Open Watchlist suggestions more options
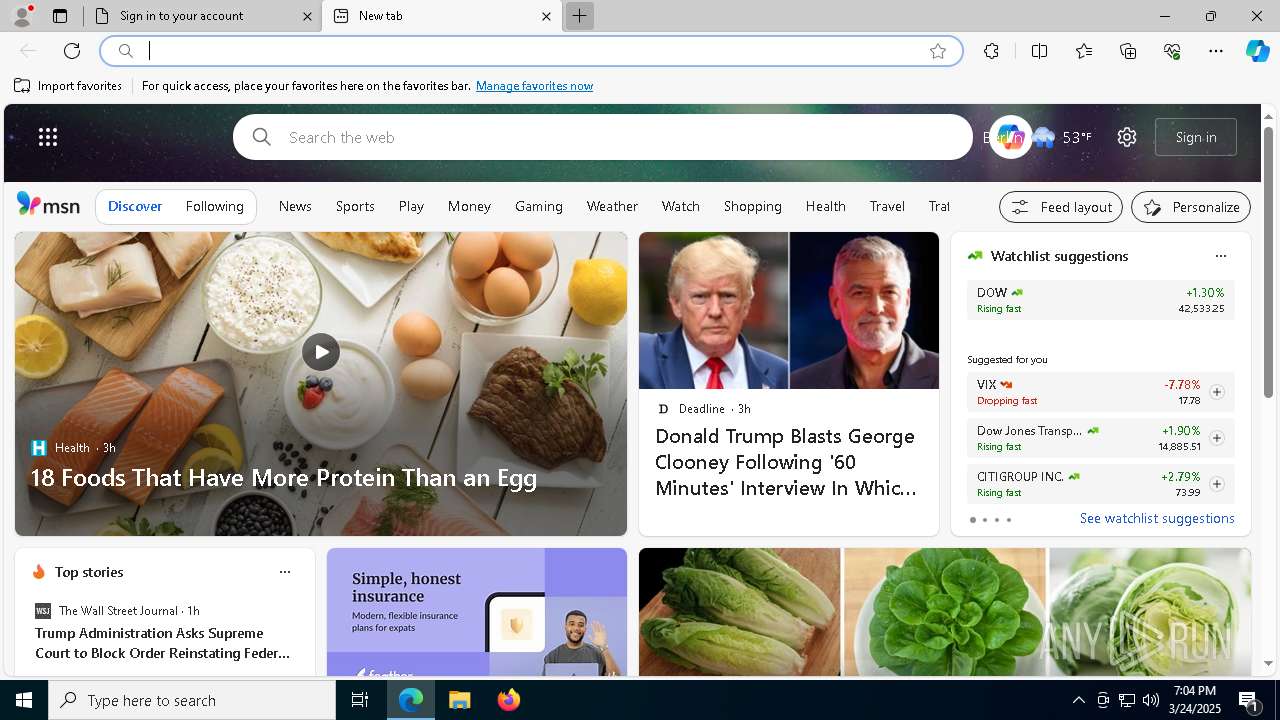 1220,256
